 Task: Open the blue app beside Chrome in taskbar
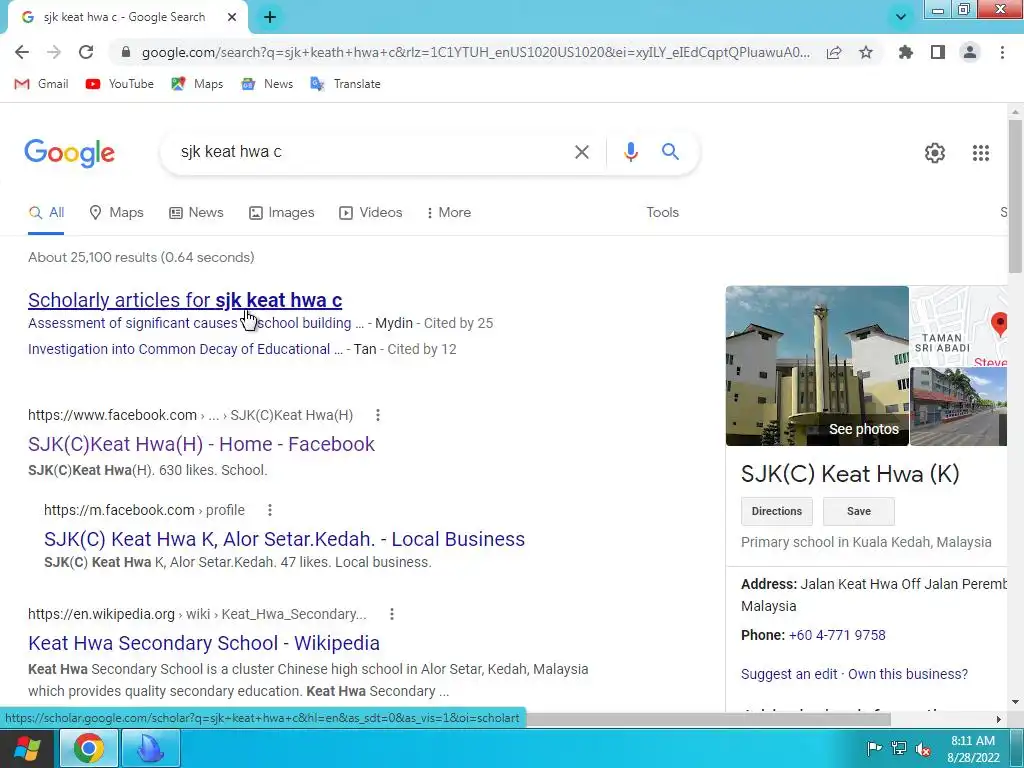pos(150,748)
